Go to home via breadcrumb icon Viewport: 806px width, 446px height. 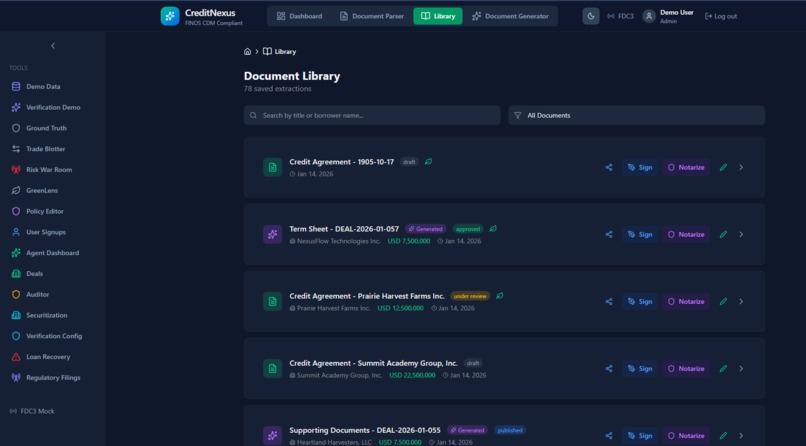tap(247, 51)
